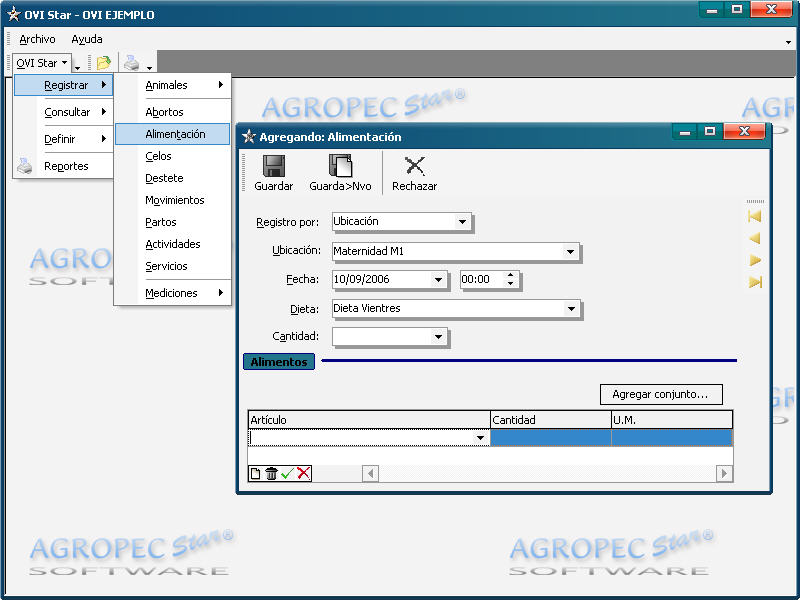Choose Movimientos menu entry
This screenshot has height=600, width=800.
(x=173, y=199)
